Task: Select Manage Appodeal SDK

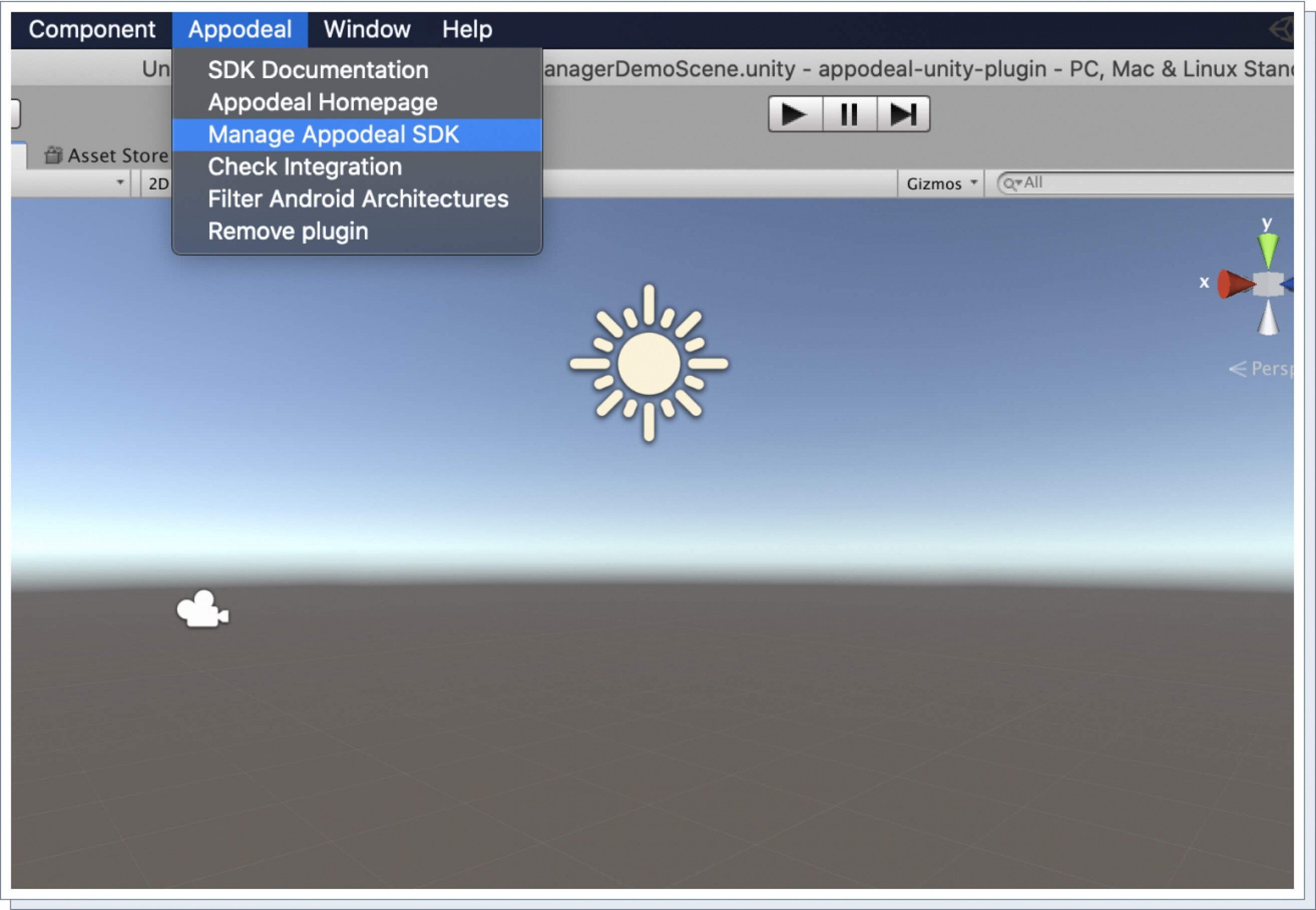Action: coord(357,135)
